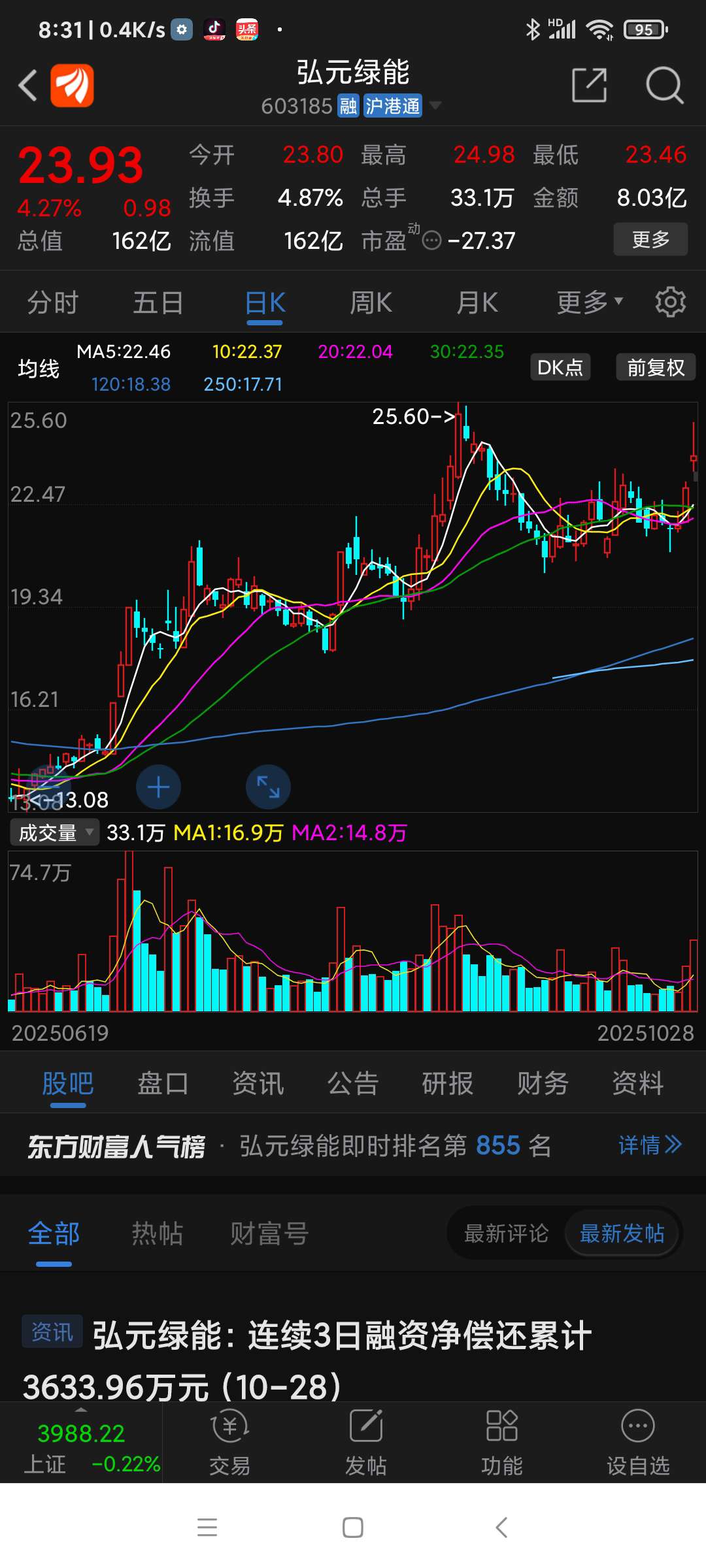Tap the Android recent apps icon
The image size is (706, 1568).
[x=207, y=1527]
